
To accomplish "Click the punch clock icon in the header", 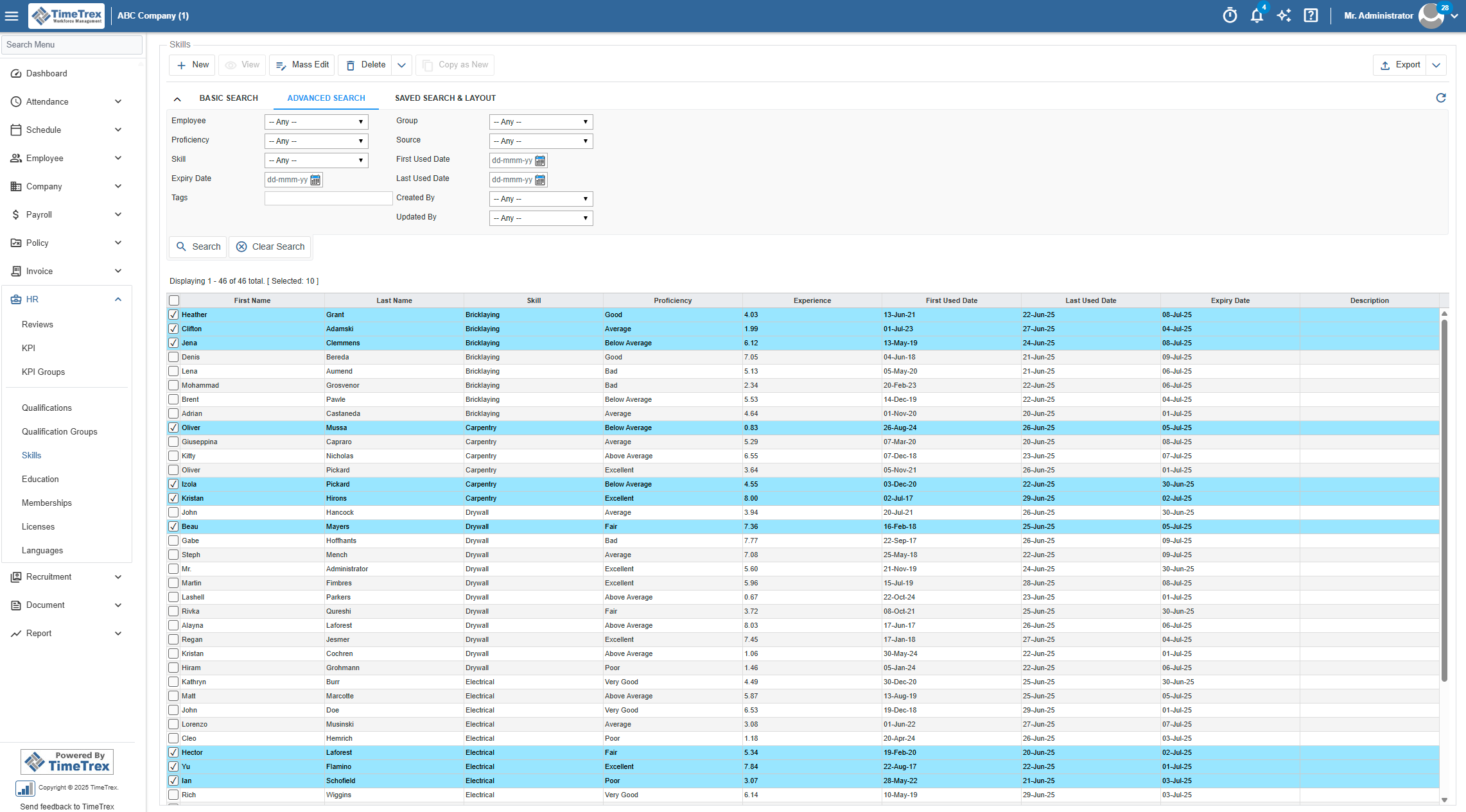I will (1230, 15).
